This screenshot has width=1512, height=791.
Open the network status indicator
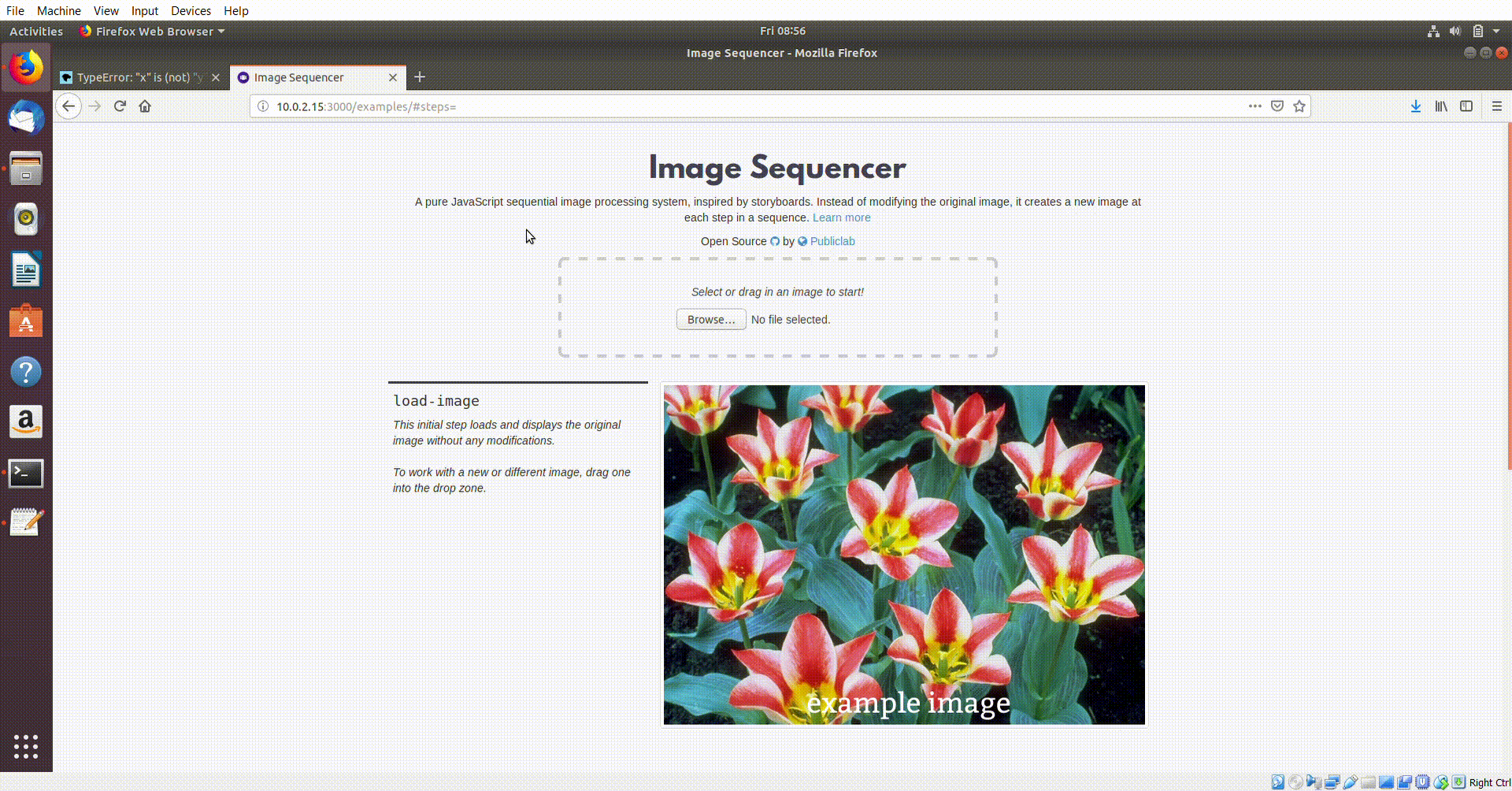pos(1433,32)
